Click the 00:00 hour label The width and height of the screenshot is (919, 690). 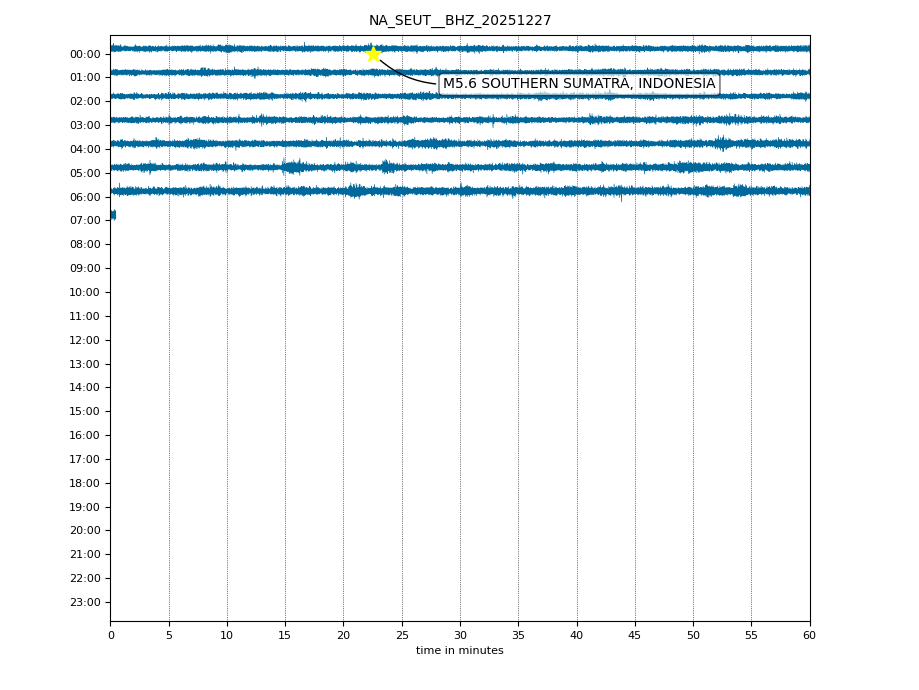[85, 54]
